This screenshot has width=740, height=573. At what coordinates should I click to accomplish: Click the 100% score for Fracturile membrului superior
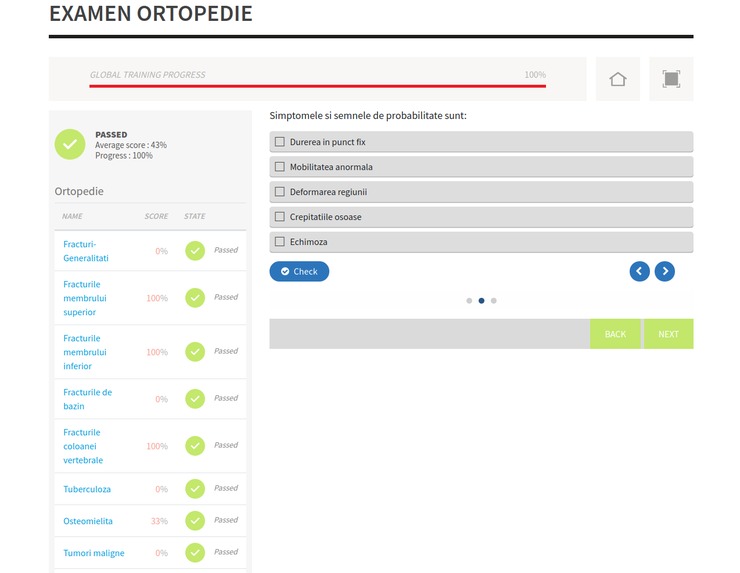click(x=157, y=298)
